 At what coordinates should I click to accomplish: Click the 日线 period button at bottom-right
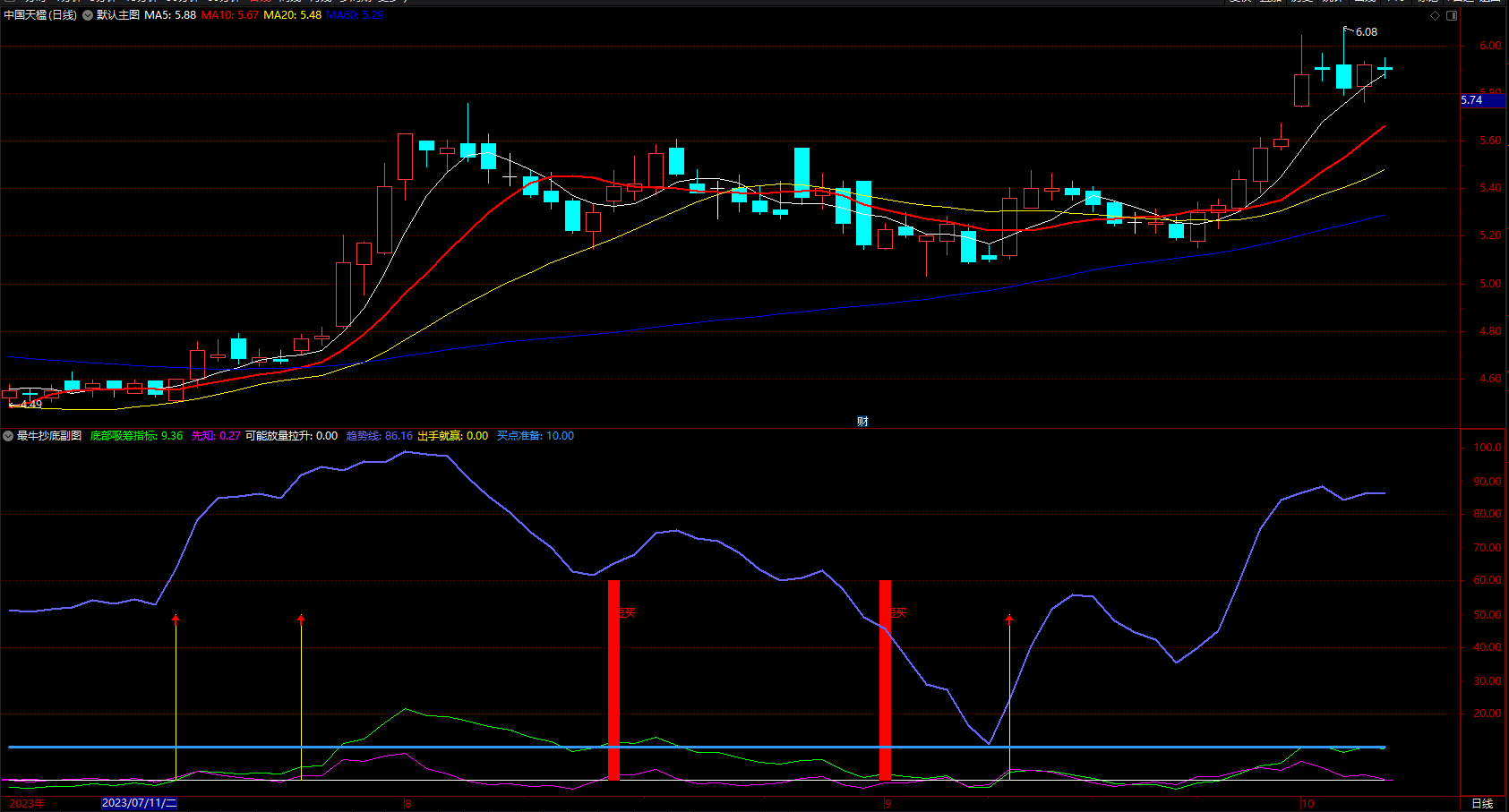[x=1483, y=803]
